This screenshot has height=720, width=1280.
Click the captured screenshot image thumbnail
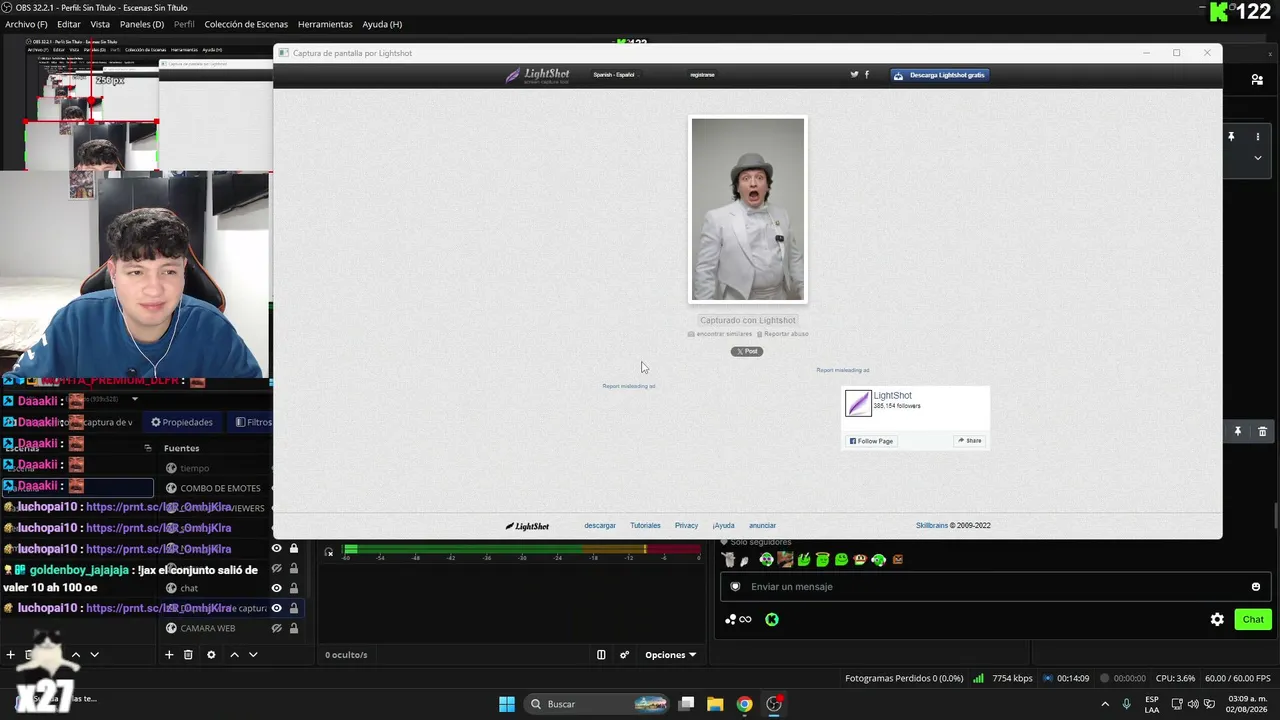(x=748, y=209)
